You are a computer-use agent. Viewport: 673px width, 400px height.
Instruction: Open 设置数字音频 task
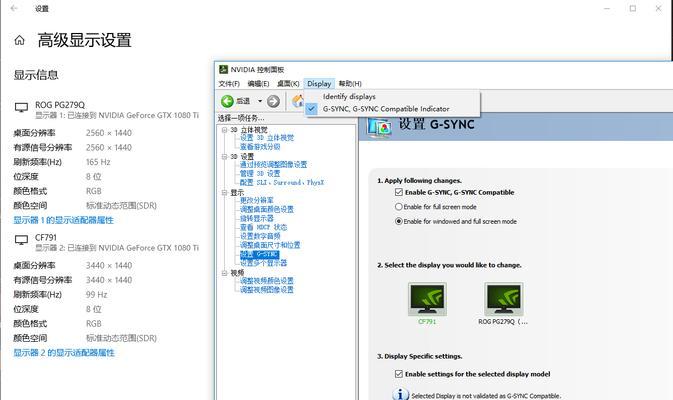tap(260, 236)
